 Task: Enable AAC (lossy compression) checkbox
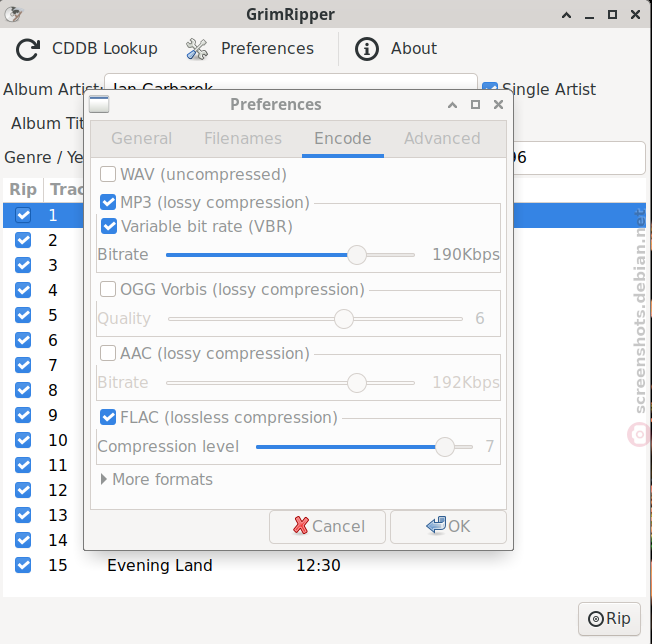coord(108,353)
